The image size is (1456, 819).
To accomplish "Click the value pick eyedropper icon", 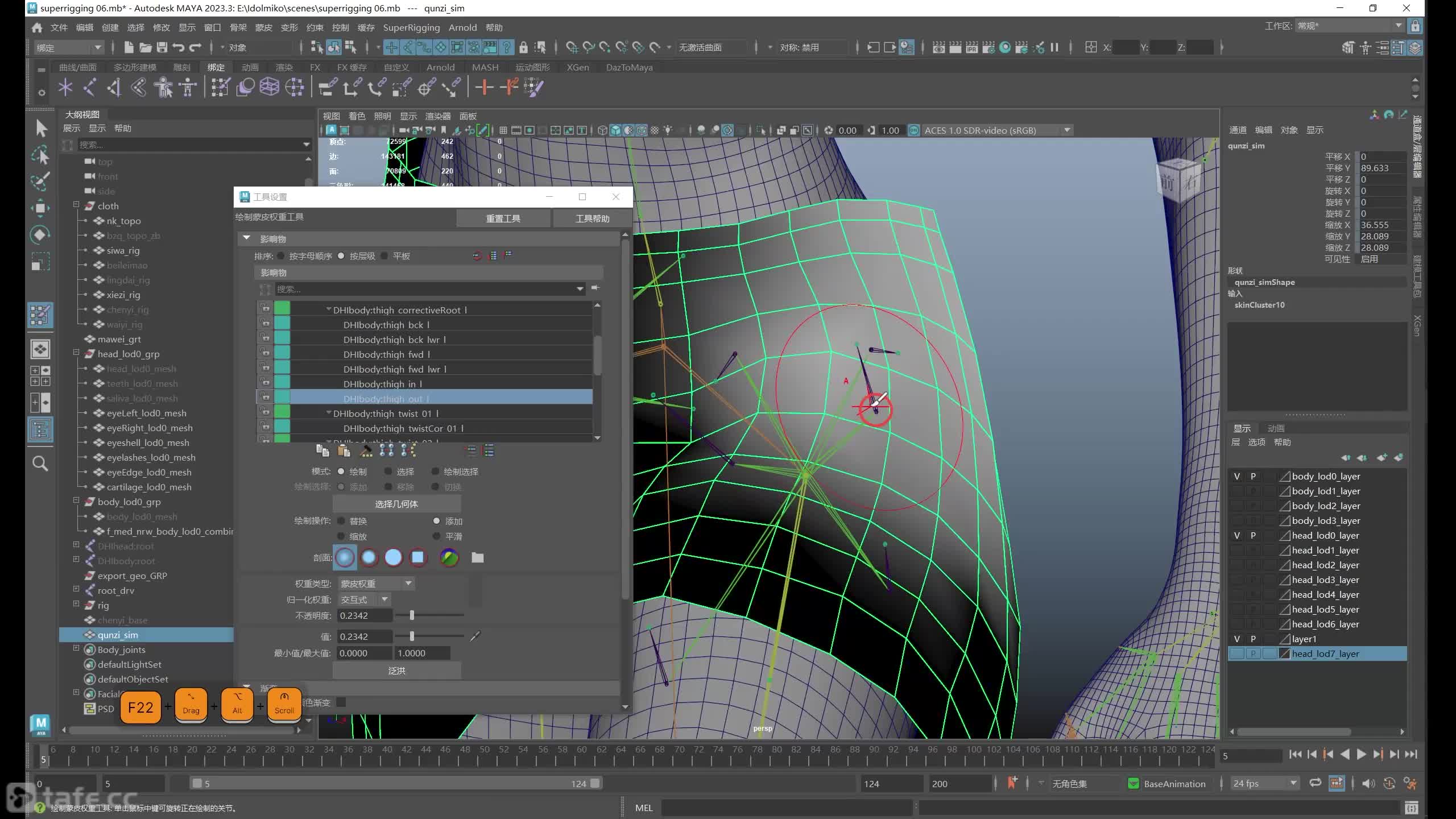I will [475, 636].
